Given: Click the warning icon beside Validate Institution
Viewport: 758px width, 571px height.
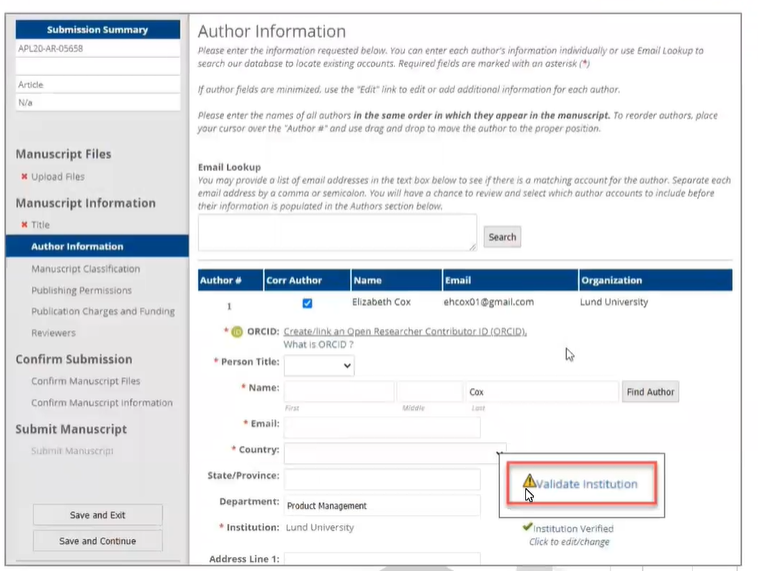Looking at the screenshot, I should (x=529, y=481).
